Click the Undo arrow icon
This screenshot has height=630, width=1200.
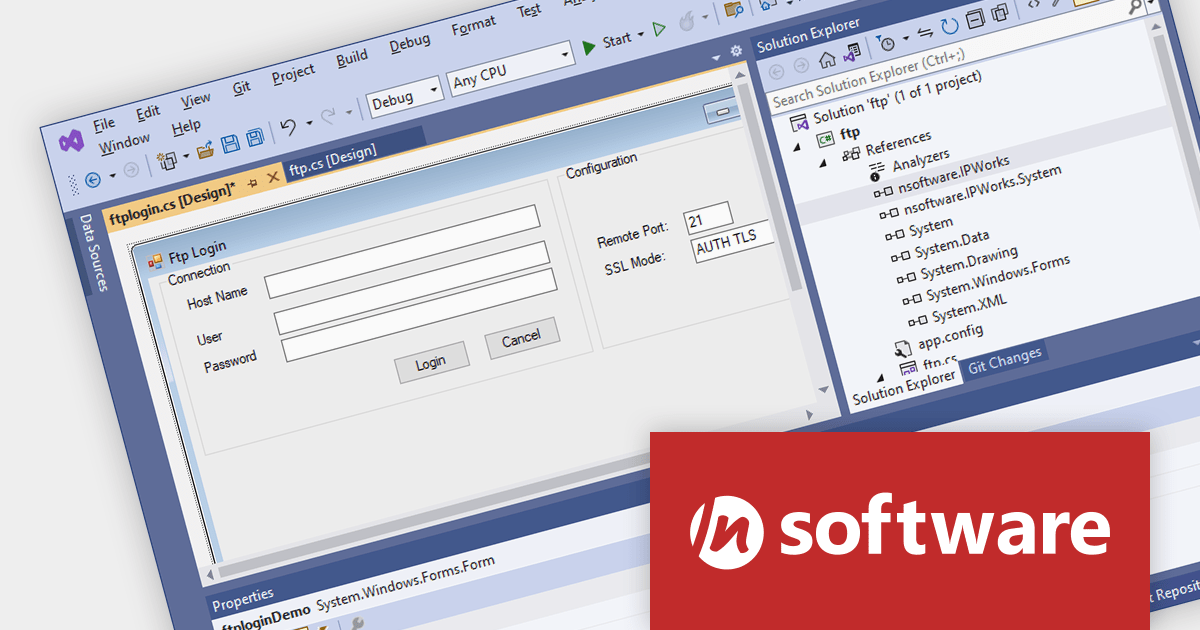tap(288, 127)
